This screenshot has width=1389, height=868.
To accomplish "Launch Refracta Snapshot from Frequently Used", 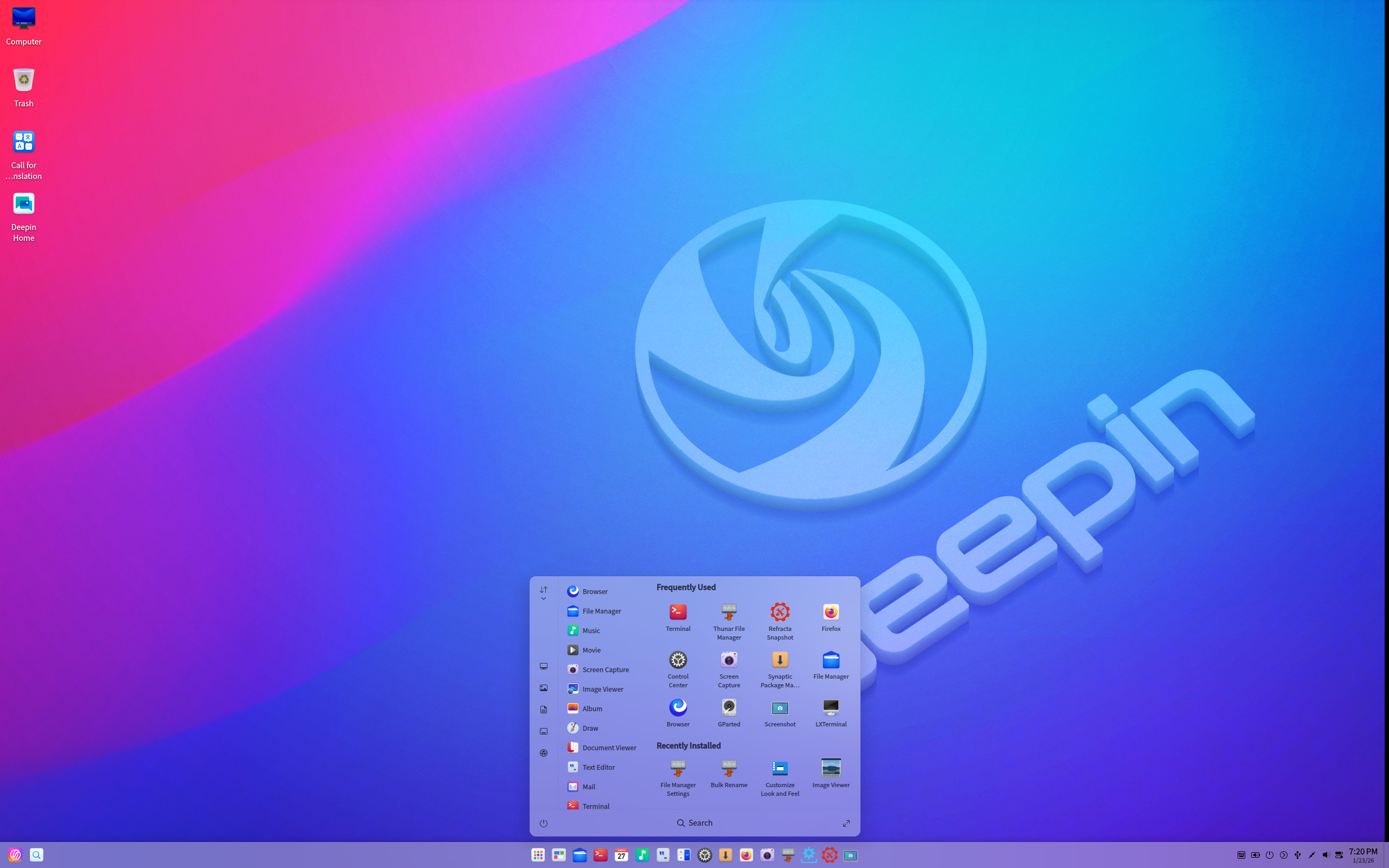I will (780, 621).
